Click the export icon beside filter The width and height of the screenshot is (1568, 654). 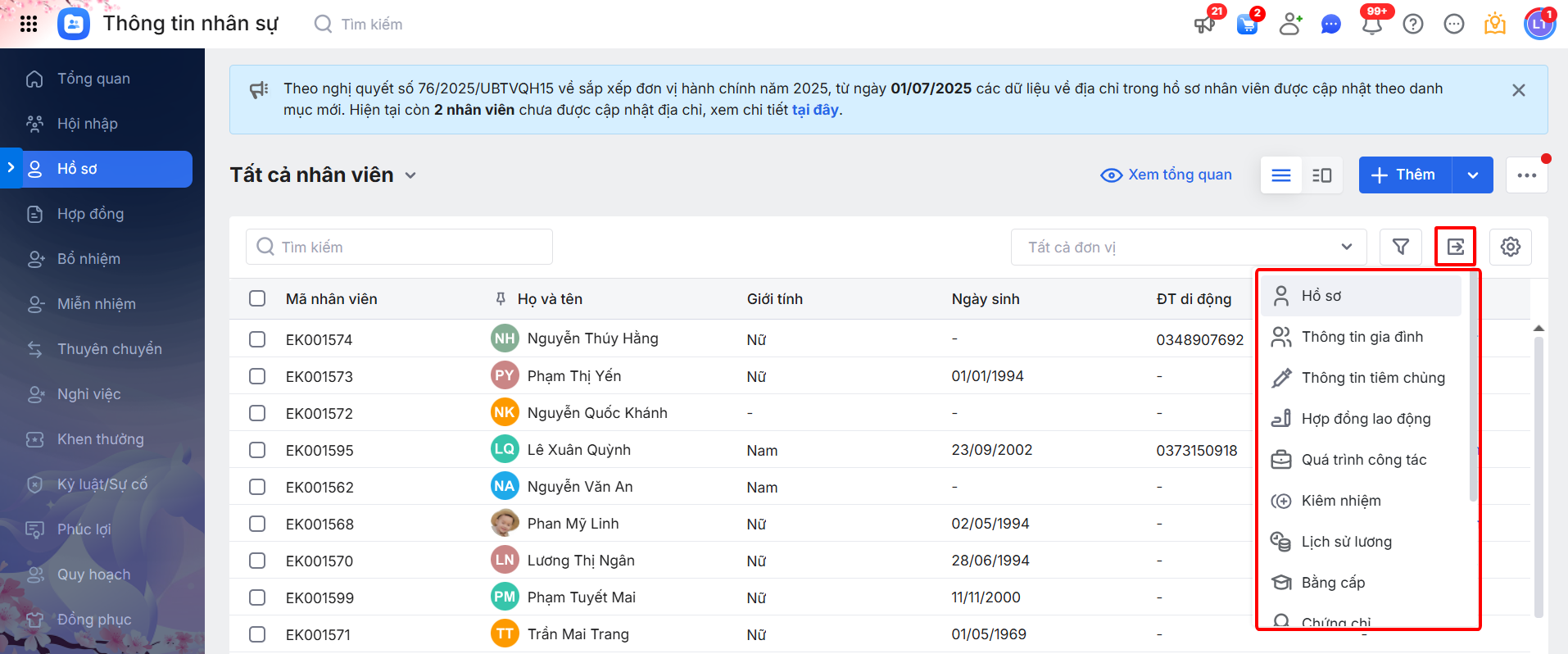coord(1455,247)
